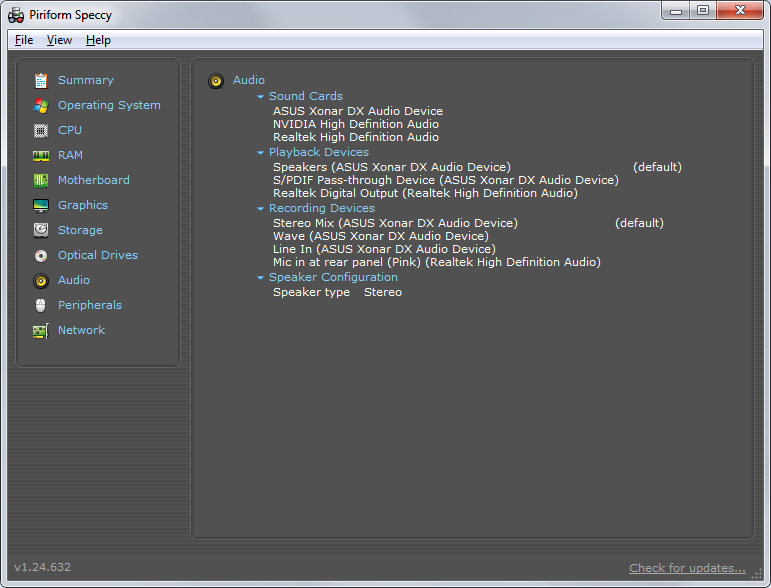Show the CPU section
This screenshot has width=771, height=588.
(x=70, y=130)
